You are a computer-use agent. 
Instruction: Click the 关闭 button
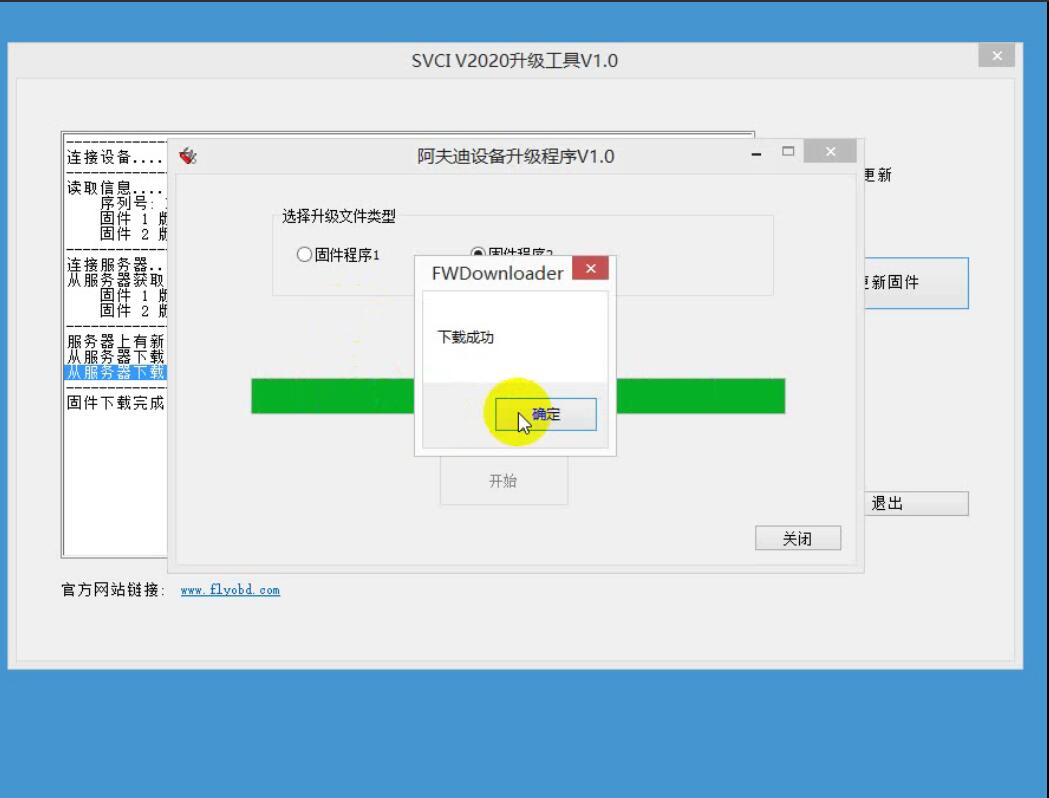click(797, 538)
